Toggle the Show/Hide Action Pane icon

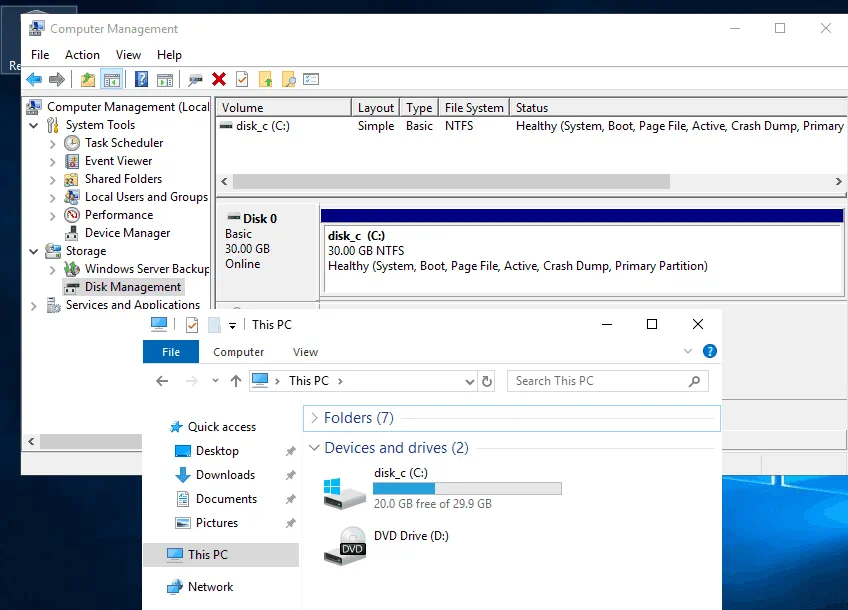pos(164,79)
